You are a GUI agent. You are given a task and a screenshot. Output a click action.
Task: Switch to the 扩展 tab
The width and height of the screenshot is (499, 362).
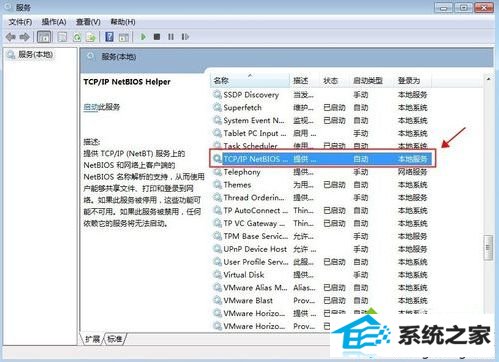pyautogui.click(x=92, y=339)
